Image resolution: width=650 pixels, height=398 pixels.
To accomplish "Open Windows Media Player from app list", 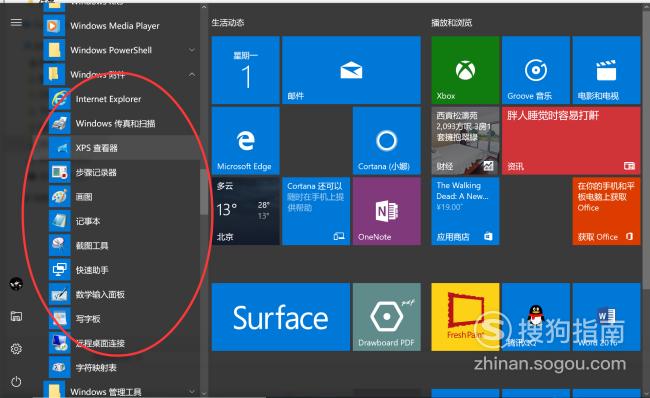I will click(121, 26).
